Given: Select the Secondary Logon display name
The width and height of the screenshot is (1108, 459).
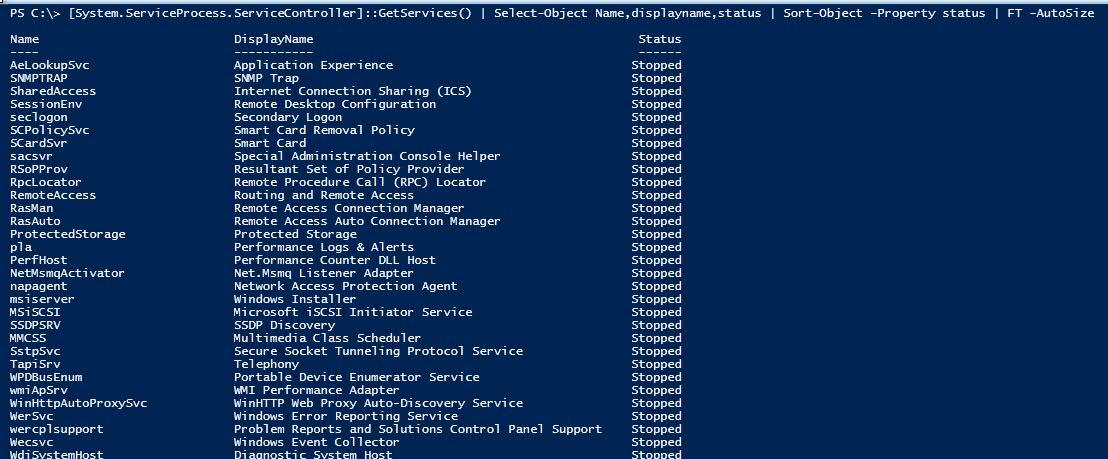Looking at the screenshot, I should coord(288,117).
